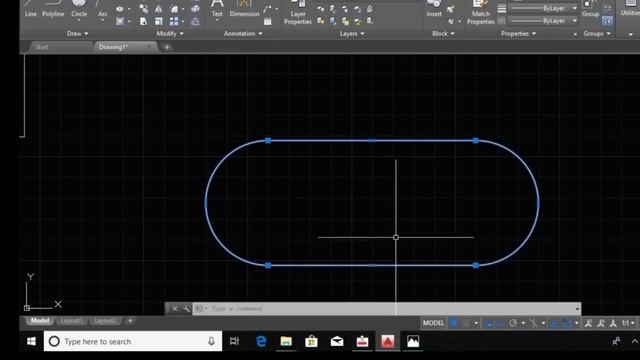Viewport: 640px width, 360px height.
Task: Click the AutoCAD icon on taskbar
Action: [x=388, y=341]
